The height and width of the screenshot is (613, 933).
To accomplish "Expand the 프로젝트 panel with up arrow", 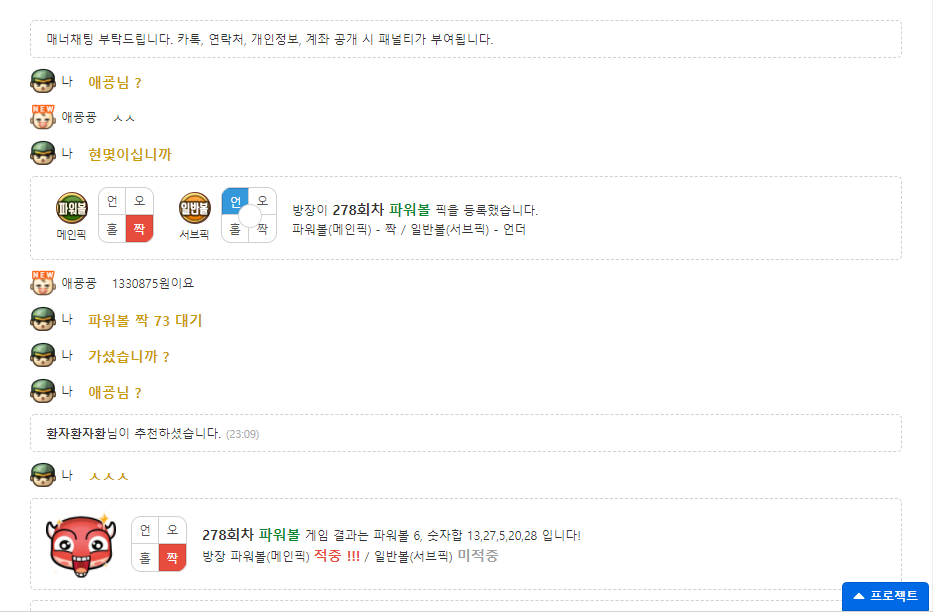I will (885, 596).
